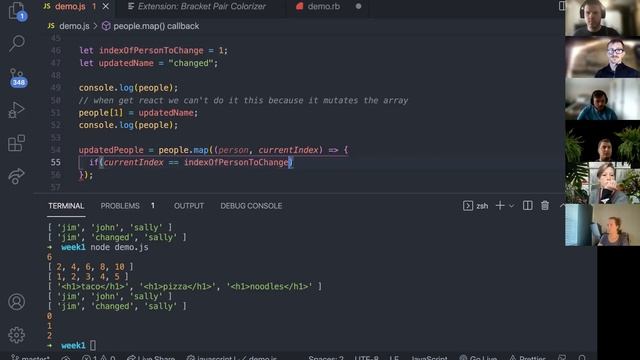640x360 pixels.
Task: Open the Search view in activity bar
Action: [x=17, y=43]
